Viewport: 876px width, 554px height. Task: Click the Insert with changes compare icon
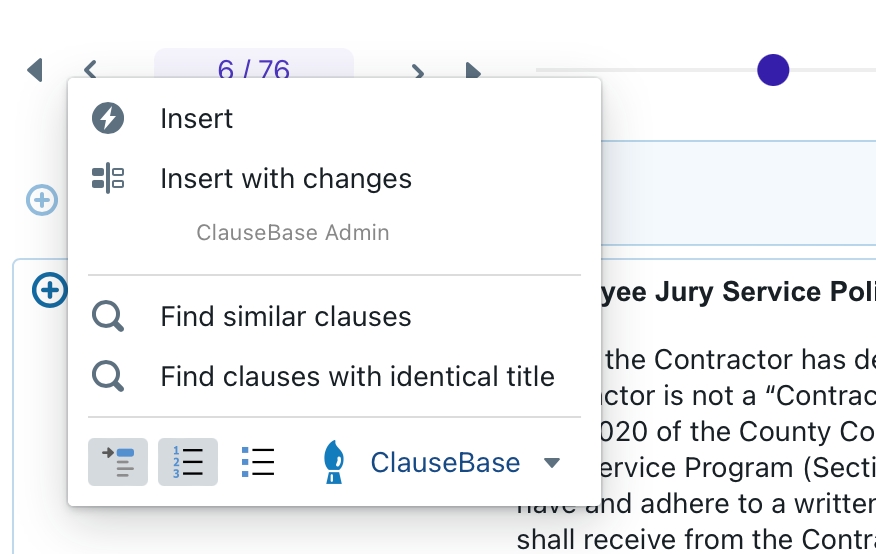point(108,178)
